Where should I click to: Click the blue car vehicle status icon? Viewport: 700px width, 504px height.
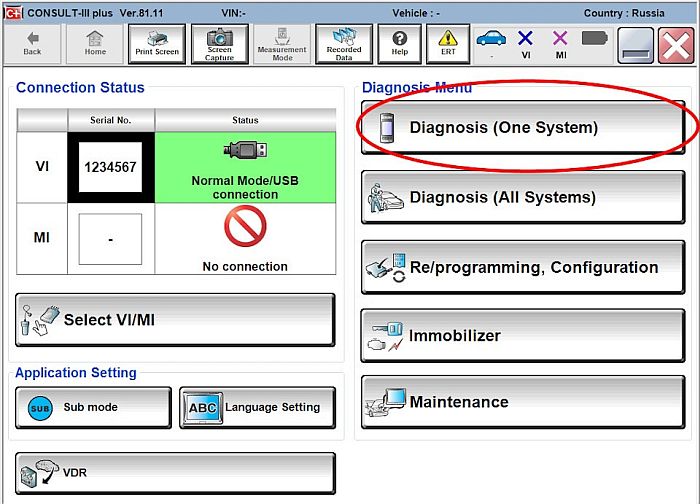coord(491,39)
